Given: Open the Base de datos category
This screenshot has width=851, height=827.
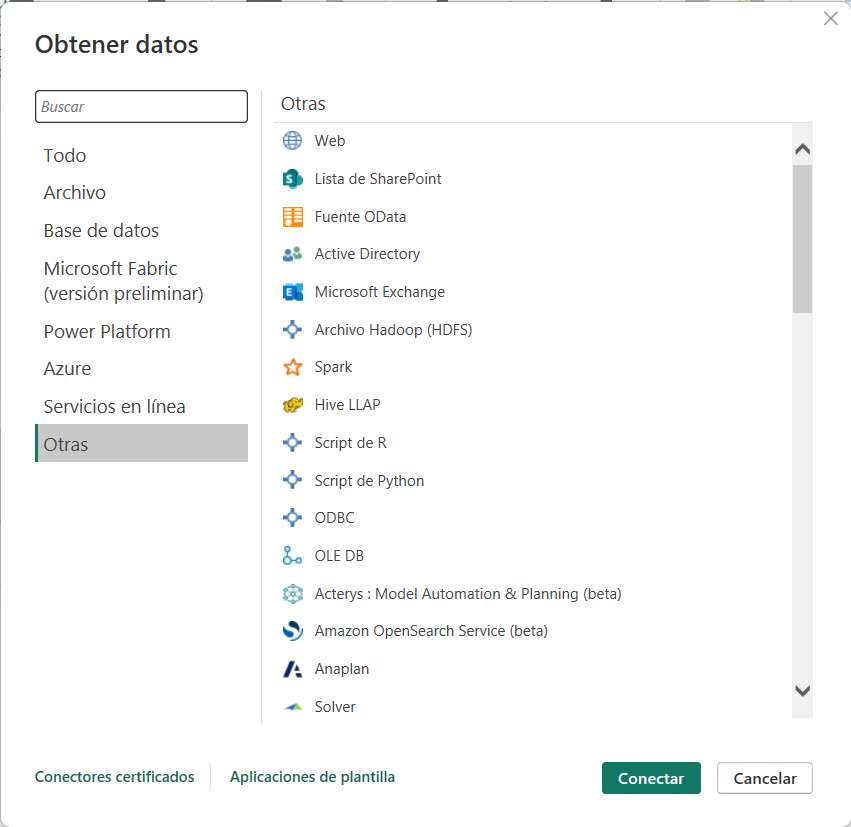Looking at the screenshot, I should [101, 230].
